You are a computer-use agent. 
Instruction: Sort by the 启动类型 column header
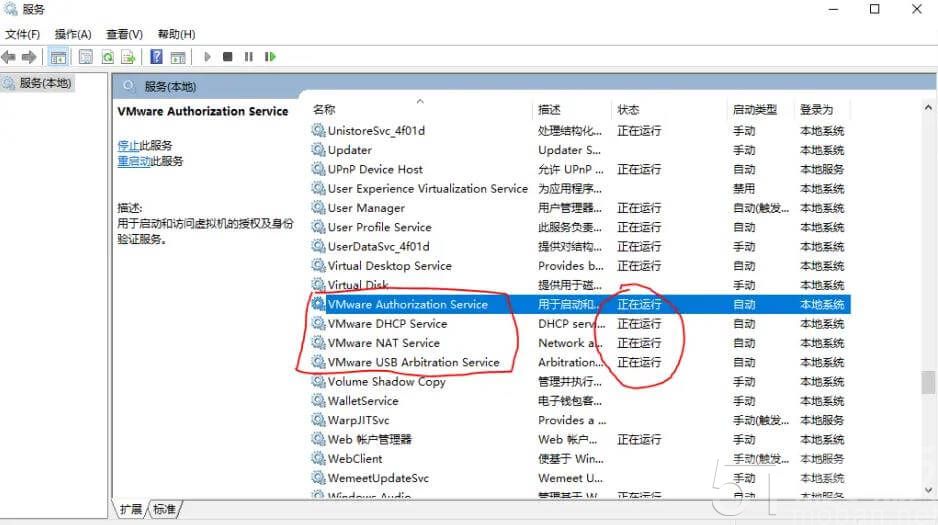tap(755, 109)
